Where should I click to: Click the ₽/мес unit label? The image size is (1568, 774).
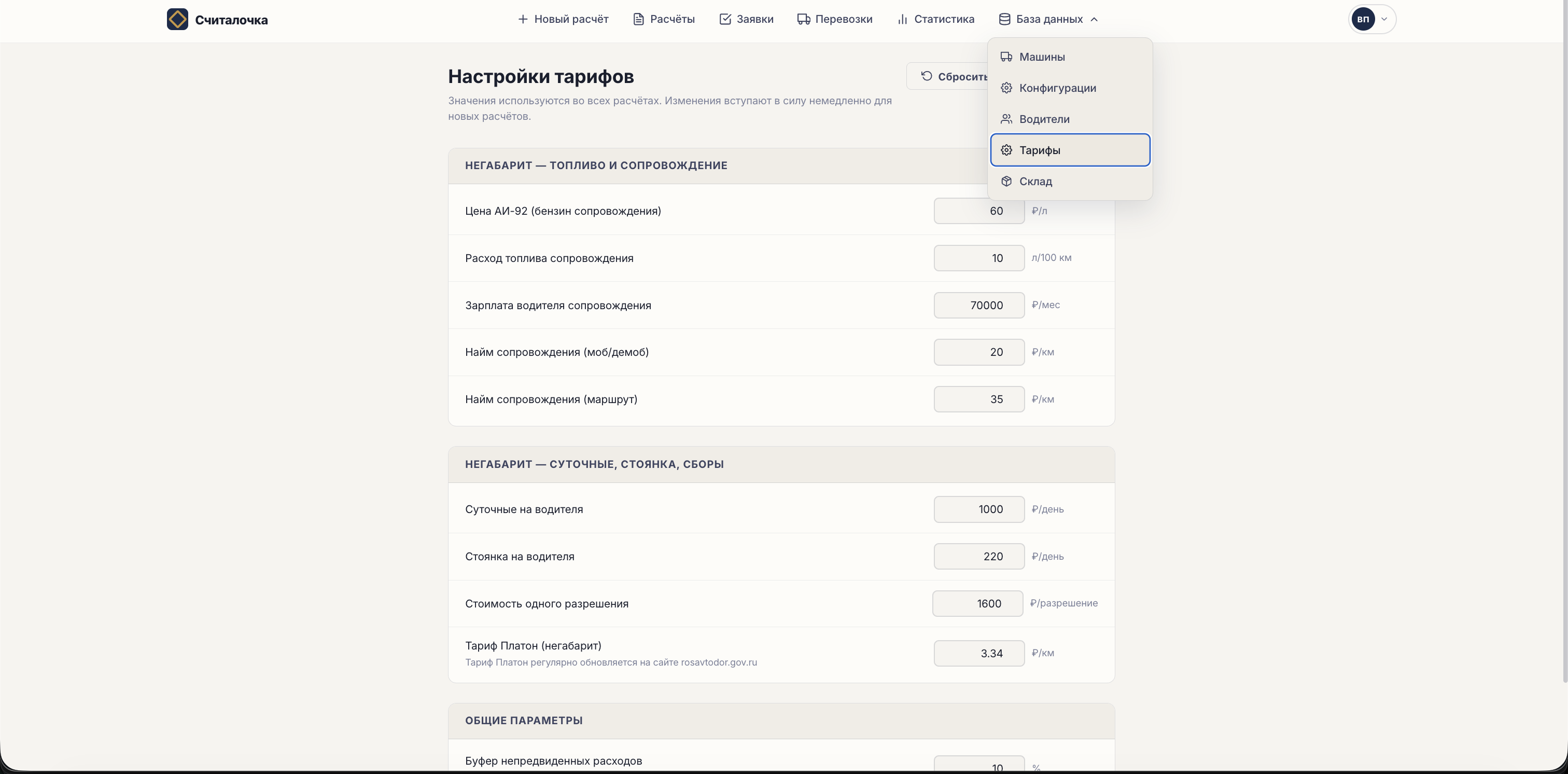pyautogui.click(x=1046, y=305)
